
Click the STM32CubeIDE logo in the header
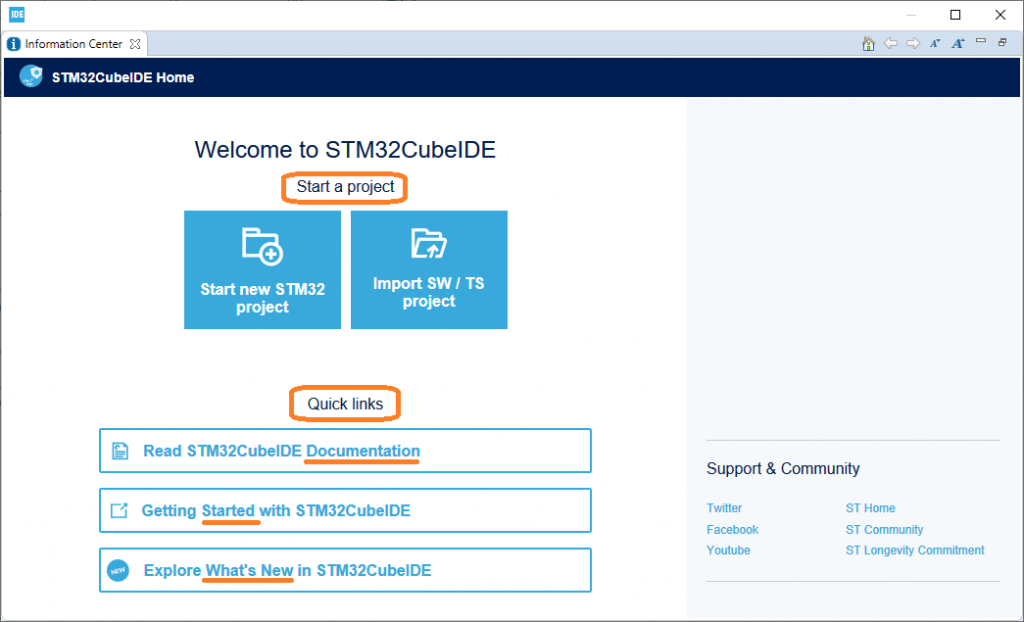pos(29,76)
